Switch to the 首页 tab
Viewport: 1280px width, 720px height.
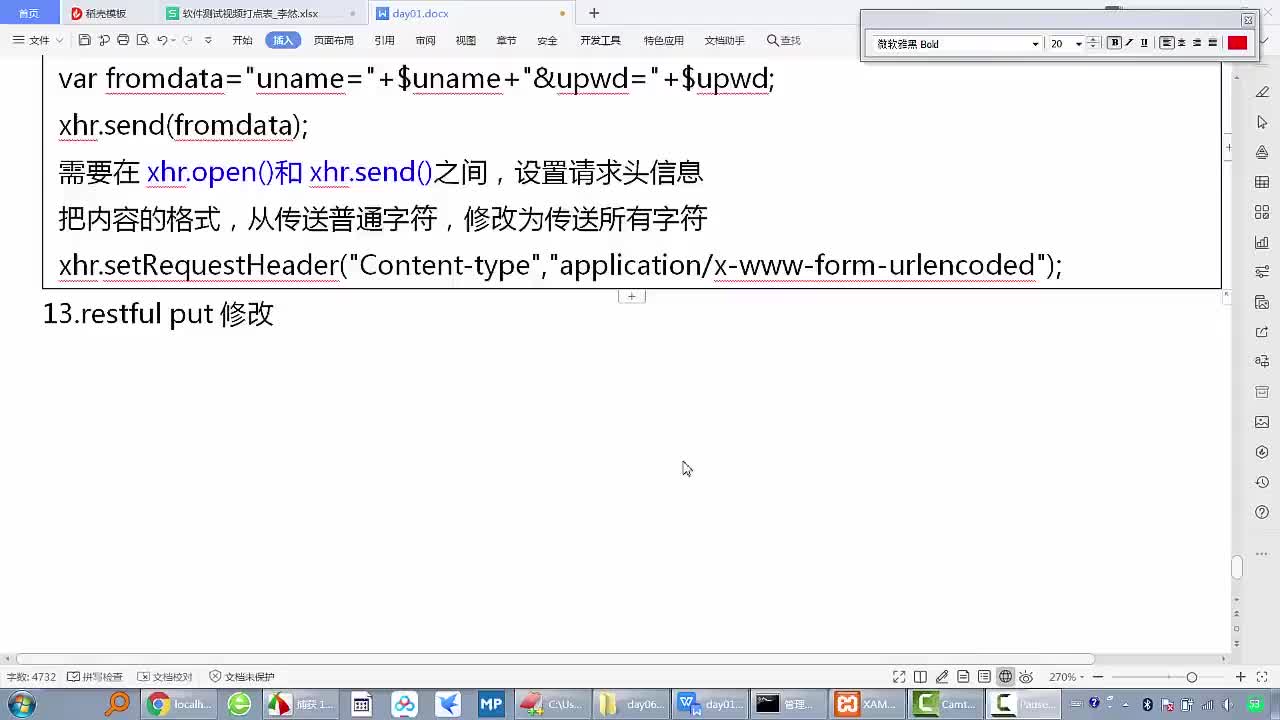(x=28, y=13)
